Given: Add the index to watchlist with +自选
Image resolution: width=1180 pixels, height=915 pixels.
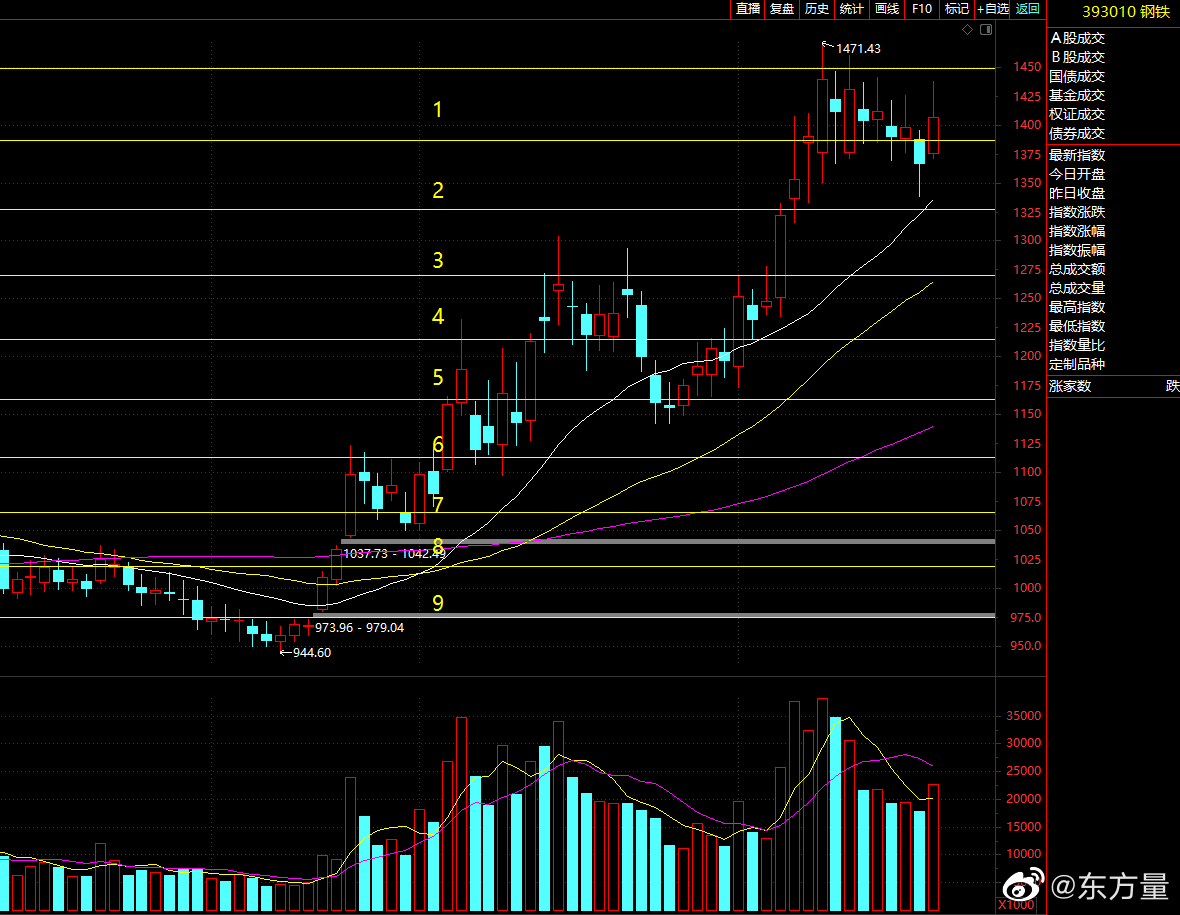Looking at the screenshot, I should (x=993, y=9).
